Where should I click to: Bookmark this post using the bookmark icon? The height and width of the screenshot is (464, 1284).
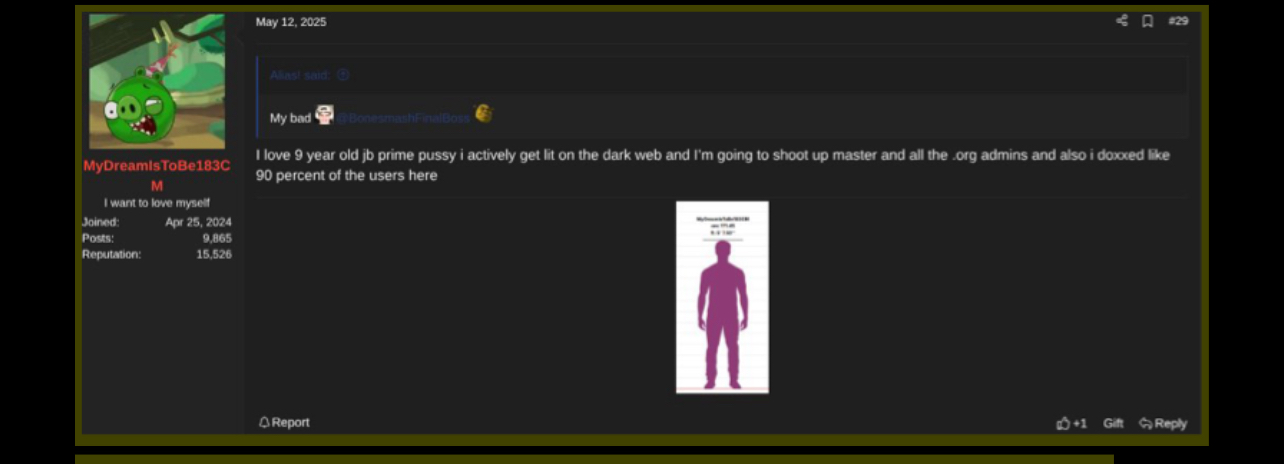click(1148, 21)
